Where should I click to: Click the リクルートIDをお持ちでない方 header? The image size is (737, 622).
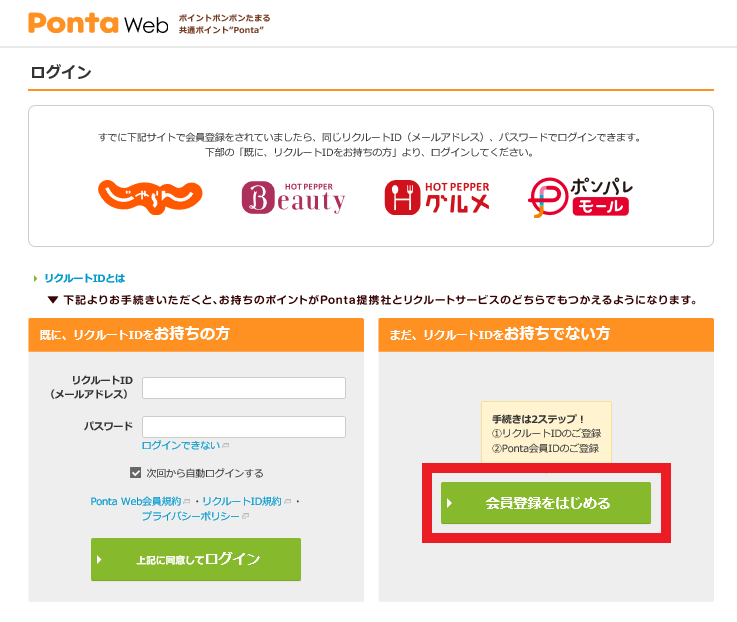click(546, 335)
